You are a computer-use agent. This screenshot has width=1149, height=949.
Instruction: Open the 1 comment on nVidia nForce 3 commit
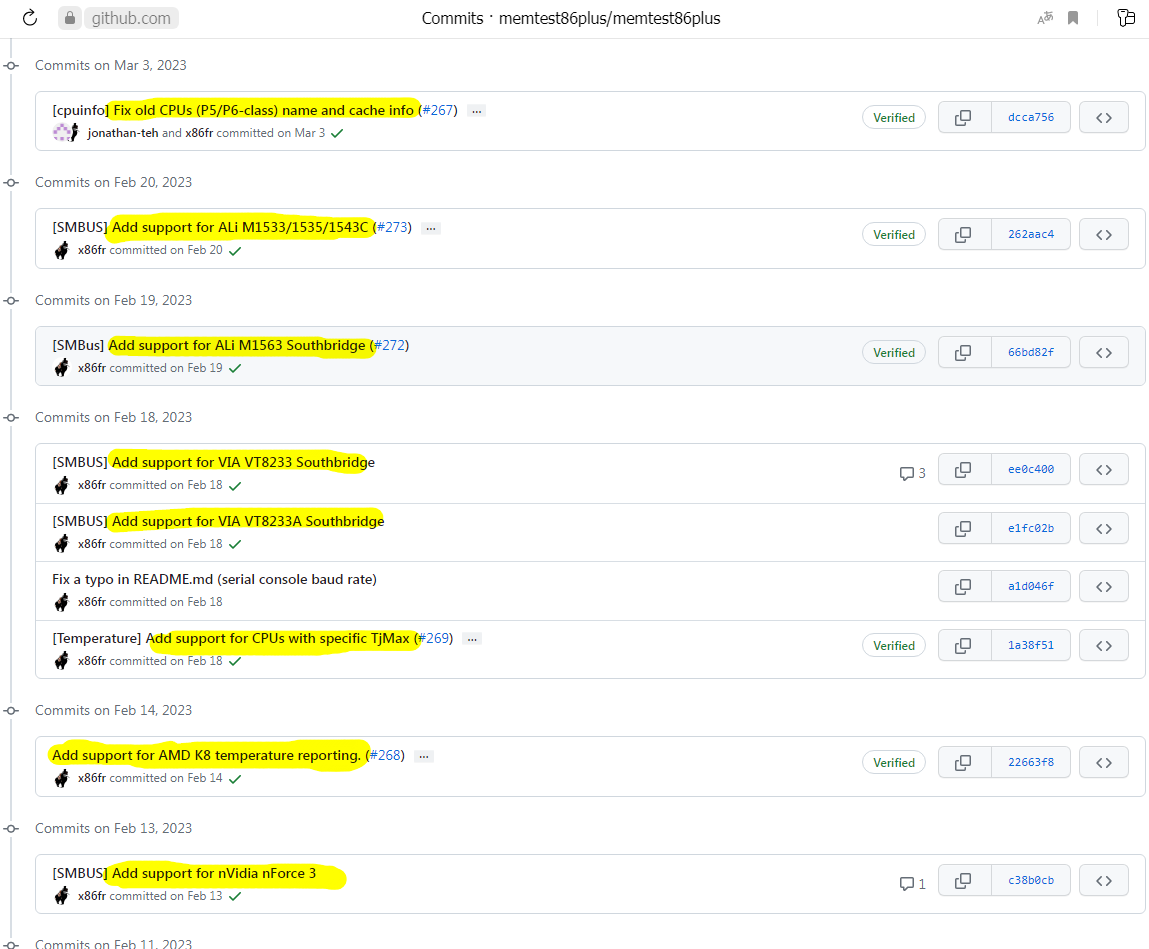coord(912,885)
